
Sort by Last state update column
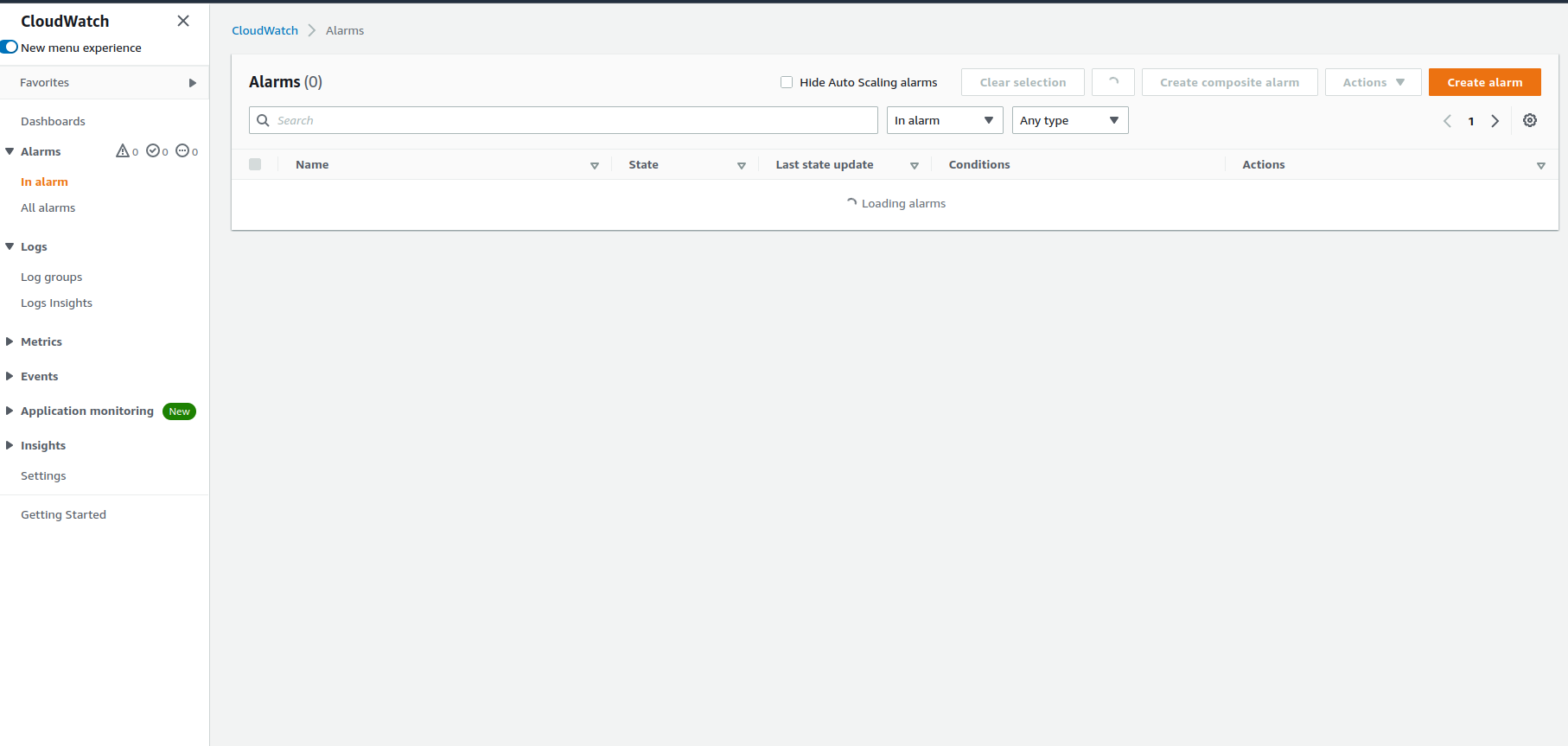pyautogui.click(x=915, y=165)
